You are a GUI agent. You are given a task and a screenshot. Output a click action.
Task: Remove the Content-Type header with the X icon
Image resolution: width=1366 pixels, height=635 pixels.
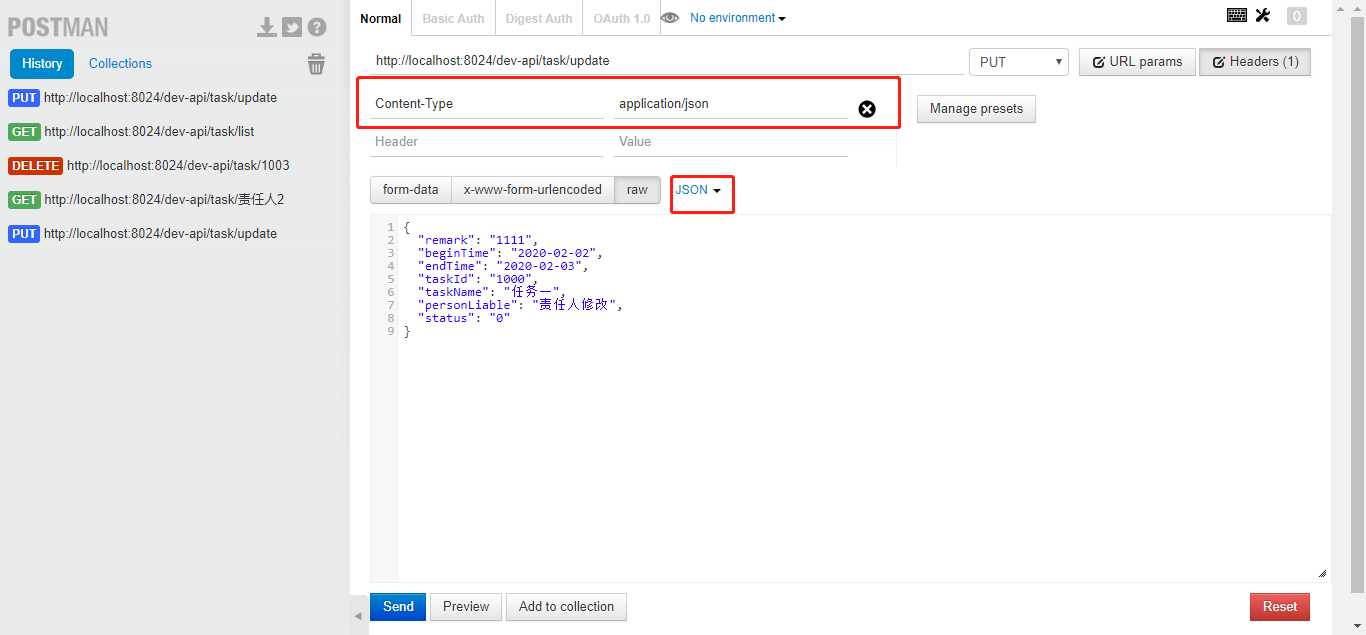867,109
